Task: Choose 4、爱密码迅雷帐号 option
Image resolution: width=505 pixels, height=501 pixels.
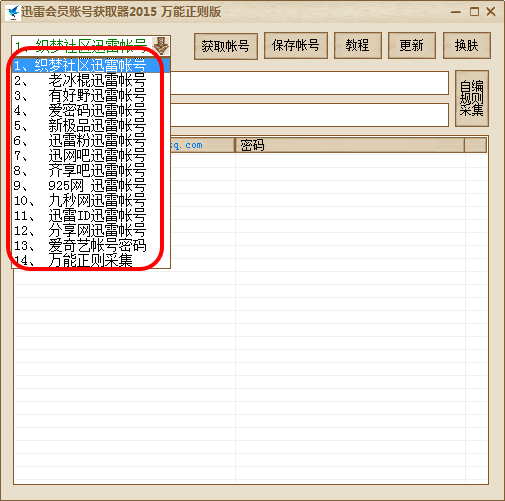Action: pyautogui.click(x=91, y=110)
